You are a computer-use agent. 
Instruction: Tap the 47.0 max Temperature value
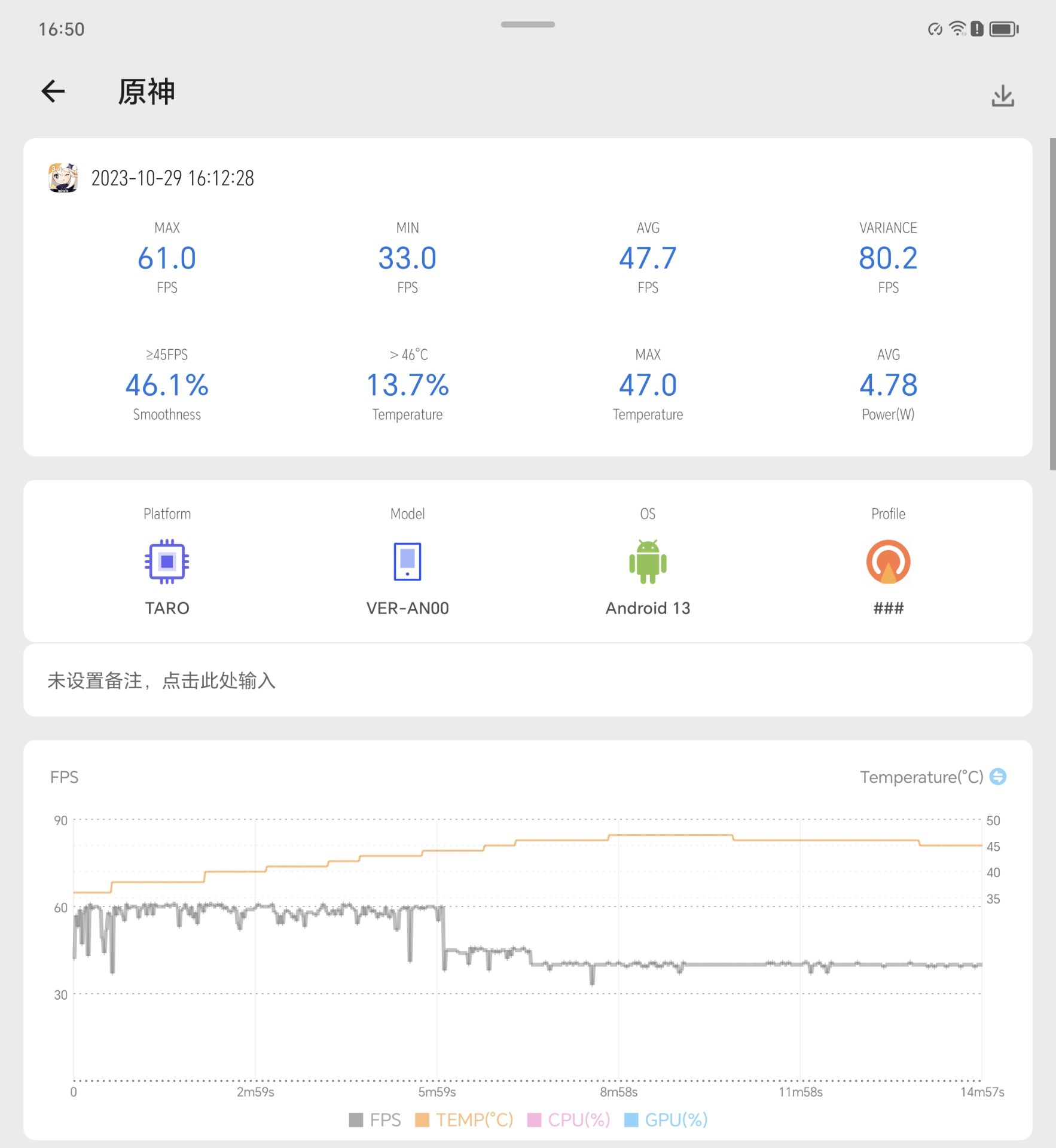pyautogui.click(x=648, y=385)
